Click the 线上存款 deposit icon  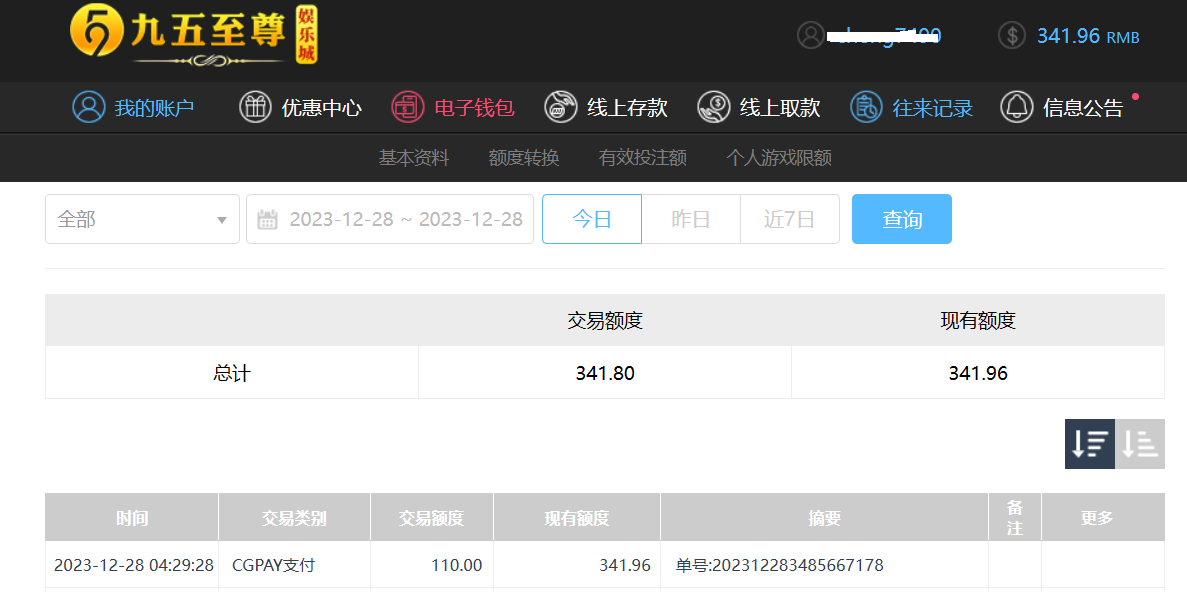click(561, 107)
